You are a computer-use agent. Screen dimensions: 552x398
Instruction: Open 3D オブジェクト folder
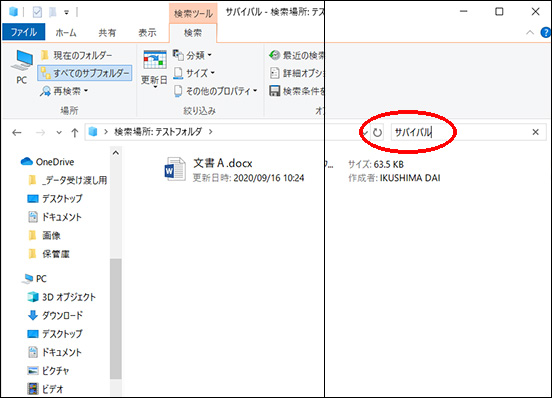(x=61, y=297)
